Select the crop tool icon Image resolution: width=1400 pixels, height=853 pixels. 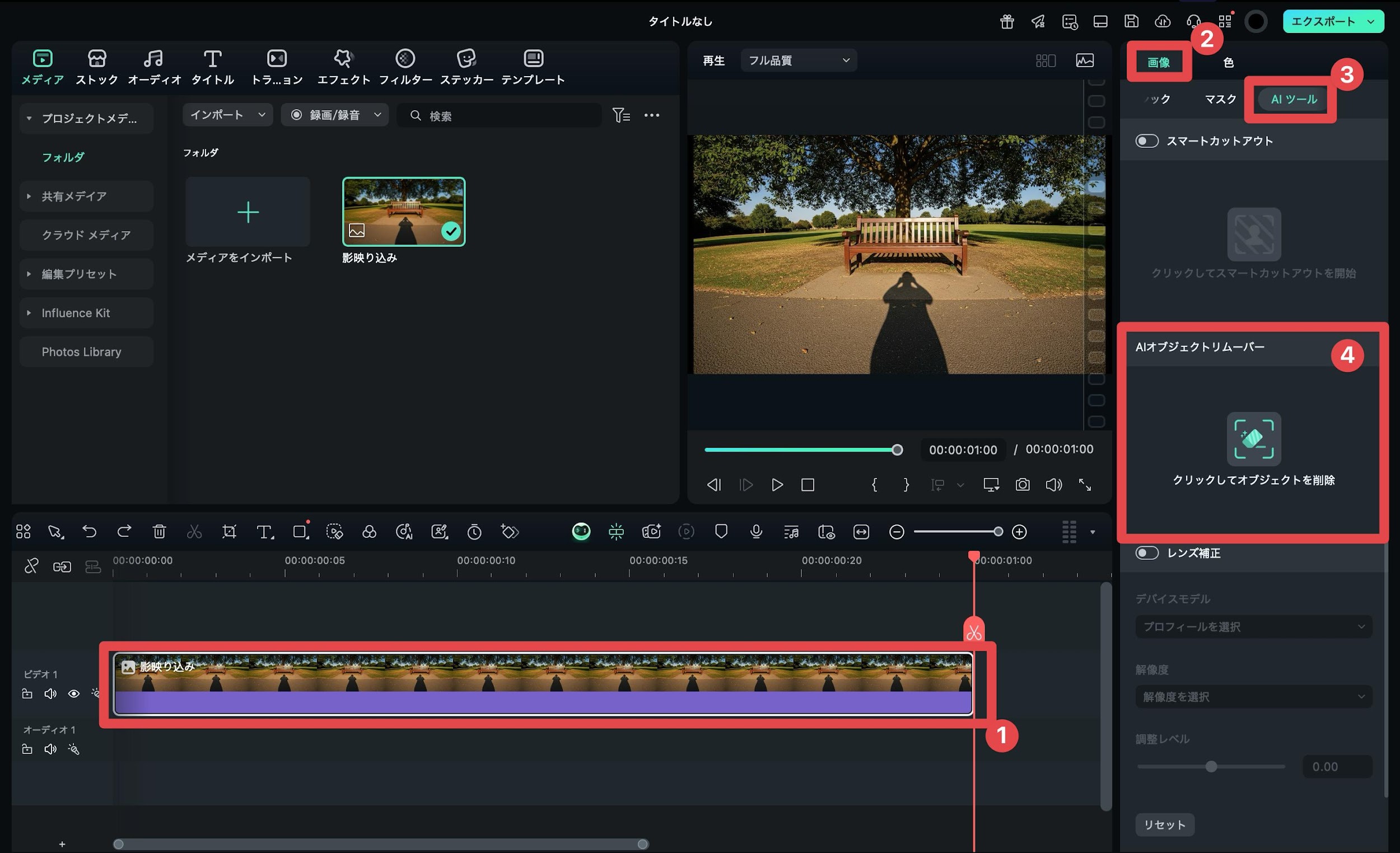coord(229,532)
